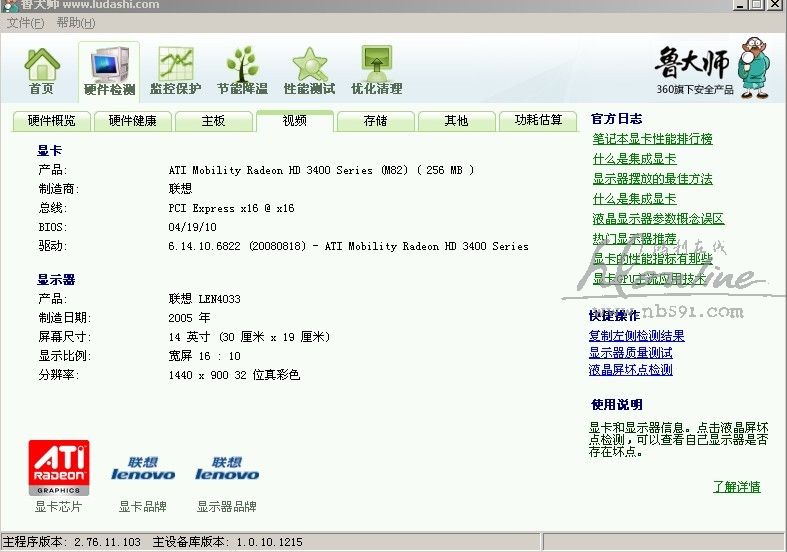Select the 硬件检测 hardware detection icon
787x552 pixels.
coord(109,71)
